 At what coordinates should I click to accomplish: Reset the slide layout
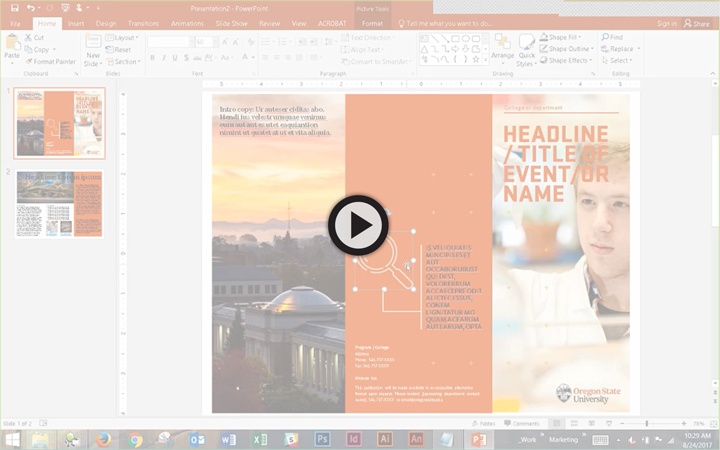[x=118, y=50]
